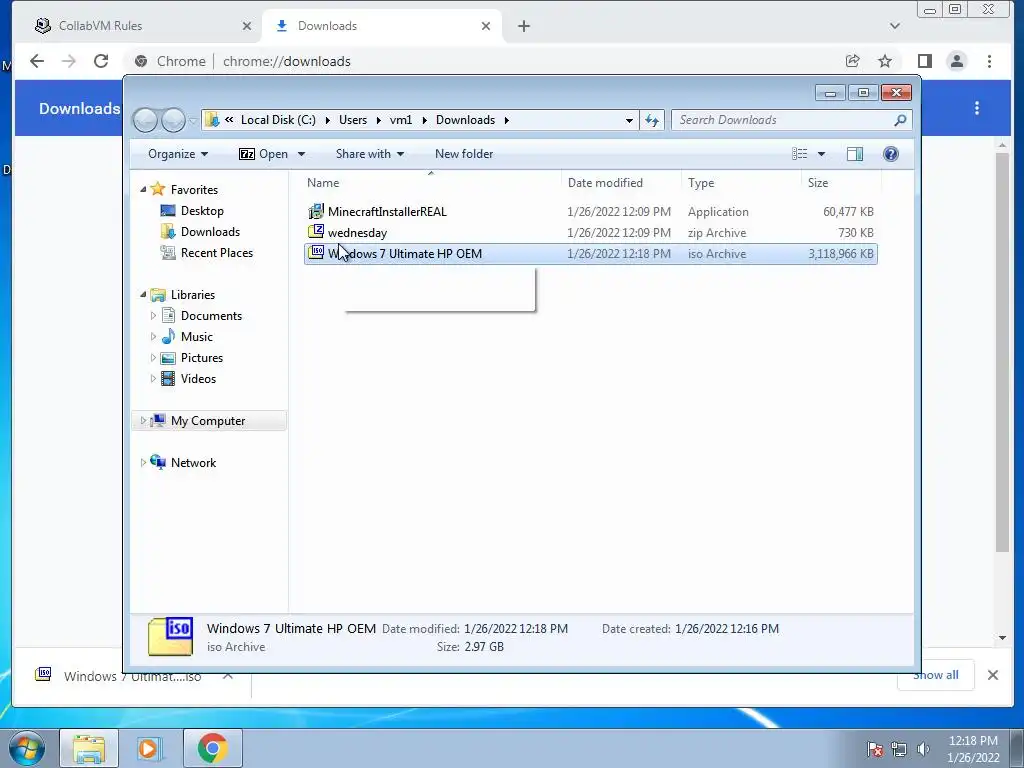Open Windows Explorer from the taskbar
Viewport: 1024px width, 768px height.
(x=89, y=748)
